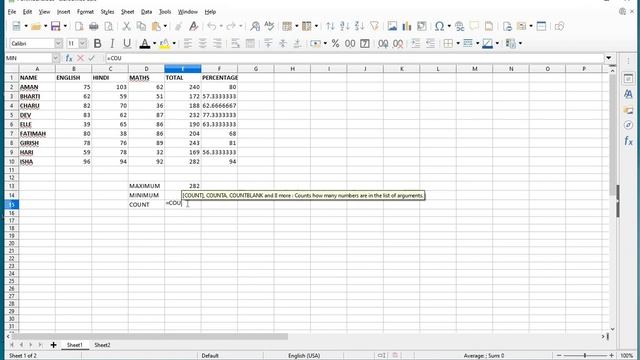640x360 pixels.
Task: Toggle Underline formatting
Action: click(127, 44)
